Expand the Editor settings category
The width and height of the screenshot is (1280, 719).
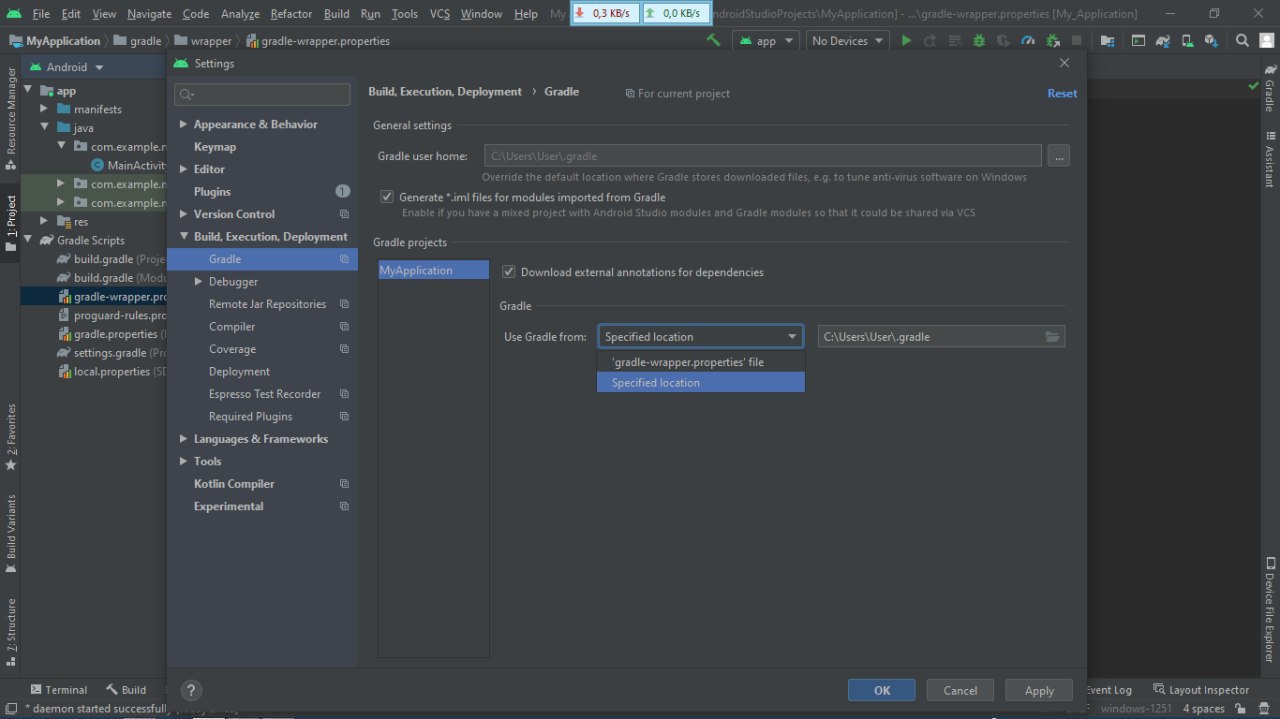183,170
